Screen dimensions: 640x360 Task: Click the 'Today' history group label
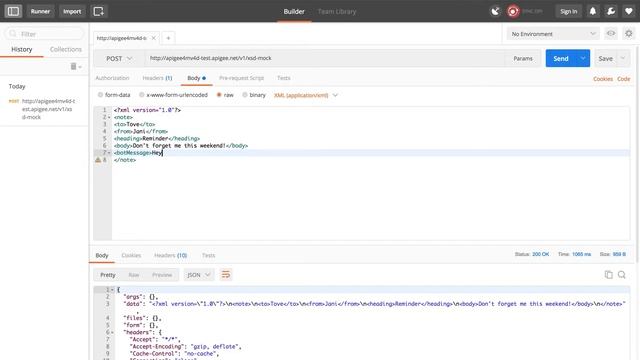point(17,86)
